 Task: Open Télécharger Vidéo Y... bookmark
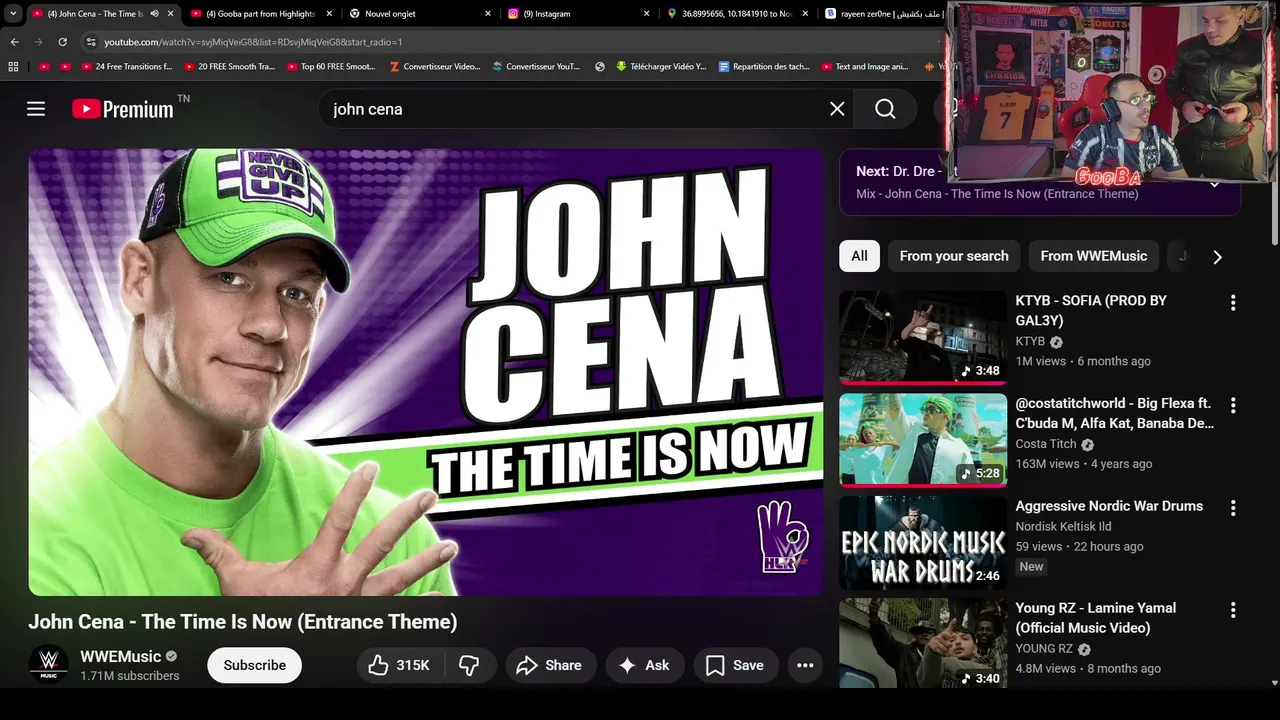click(661, 67)
